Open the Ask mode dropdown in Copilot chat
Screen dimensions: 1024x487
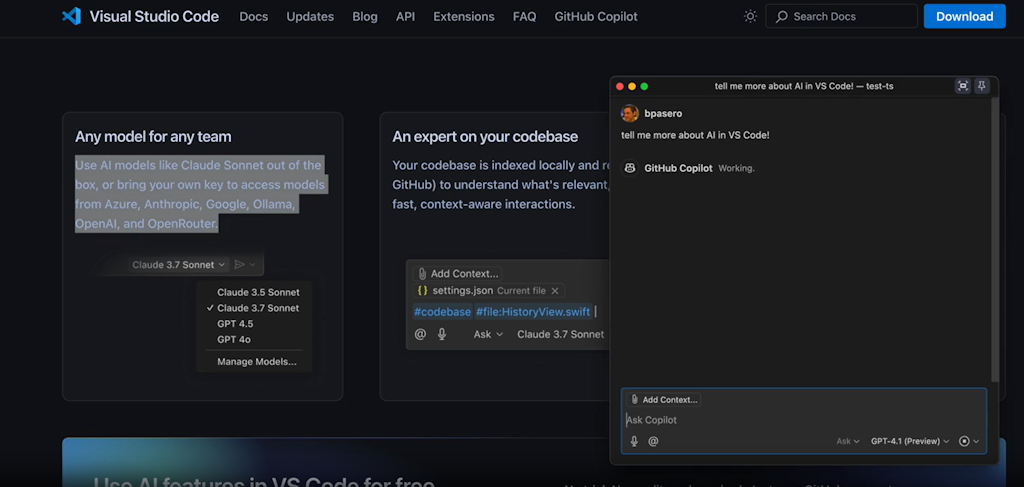coord(848,441)
